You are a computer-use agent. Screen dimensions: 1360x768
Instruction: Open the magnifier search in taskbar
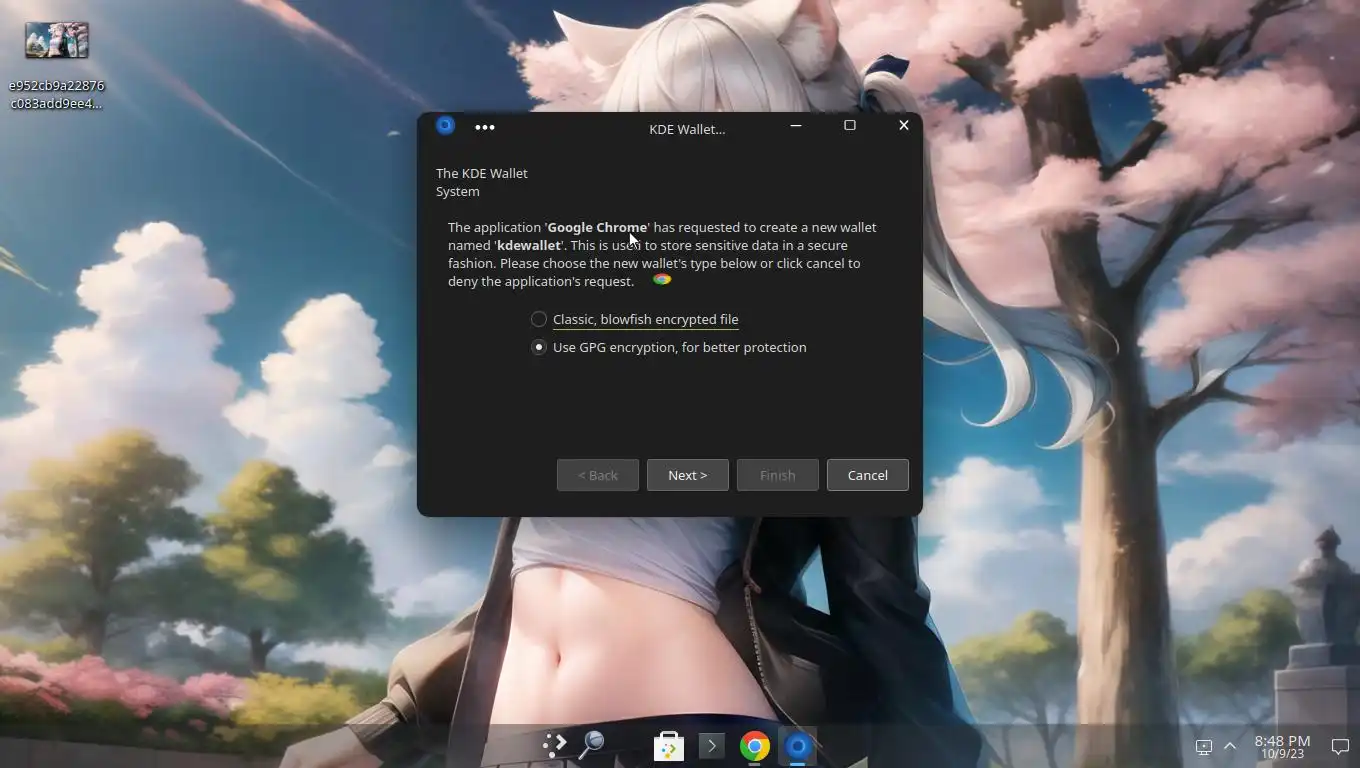(x=592, y=744)
